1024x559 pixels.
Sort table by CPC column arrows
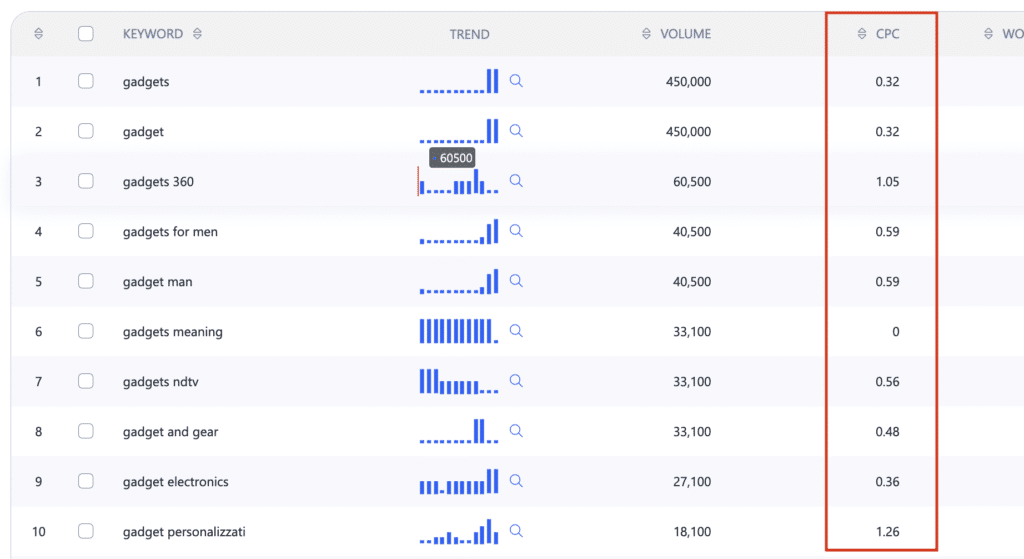(x=862, y=34)
